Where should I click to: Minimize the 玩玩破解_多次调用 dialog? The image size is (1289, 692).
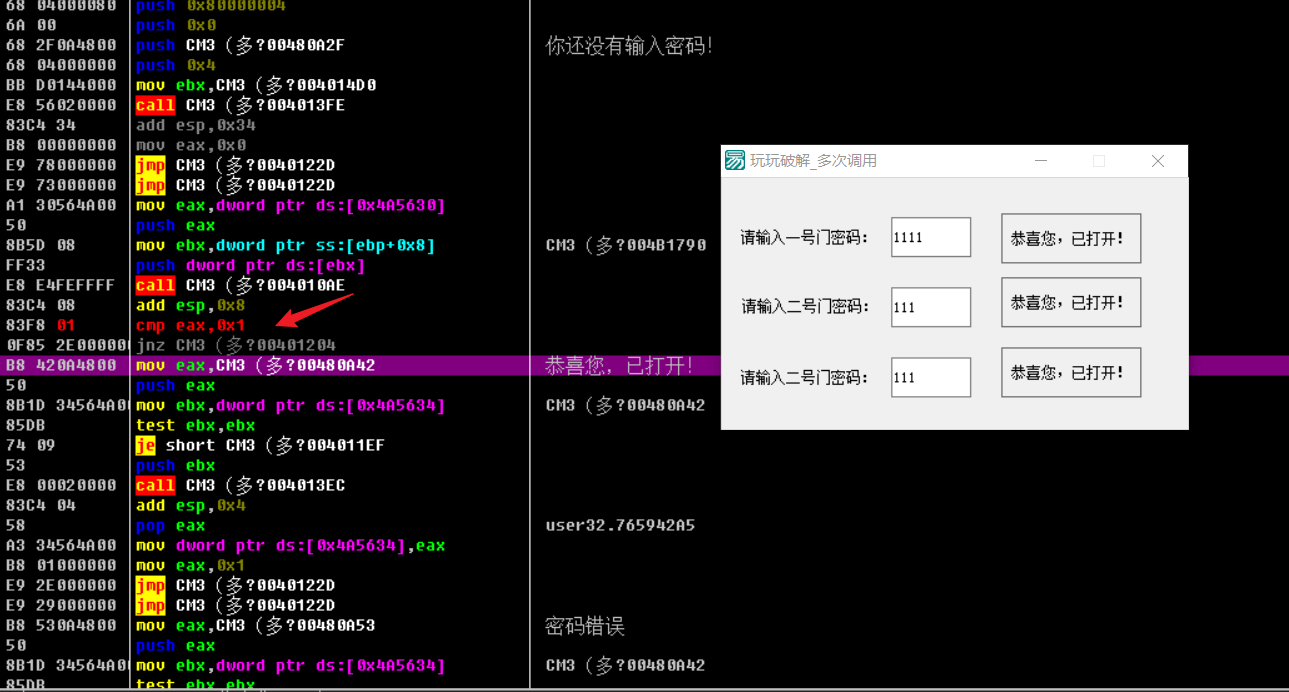tap(1040, 160)
